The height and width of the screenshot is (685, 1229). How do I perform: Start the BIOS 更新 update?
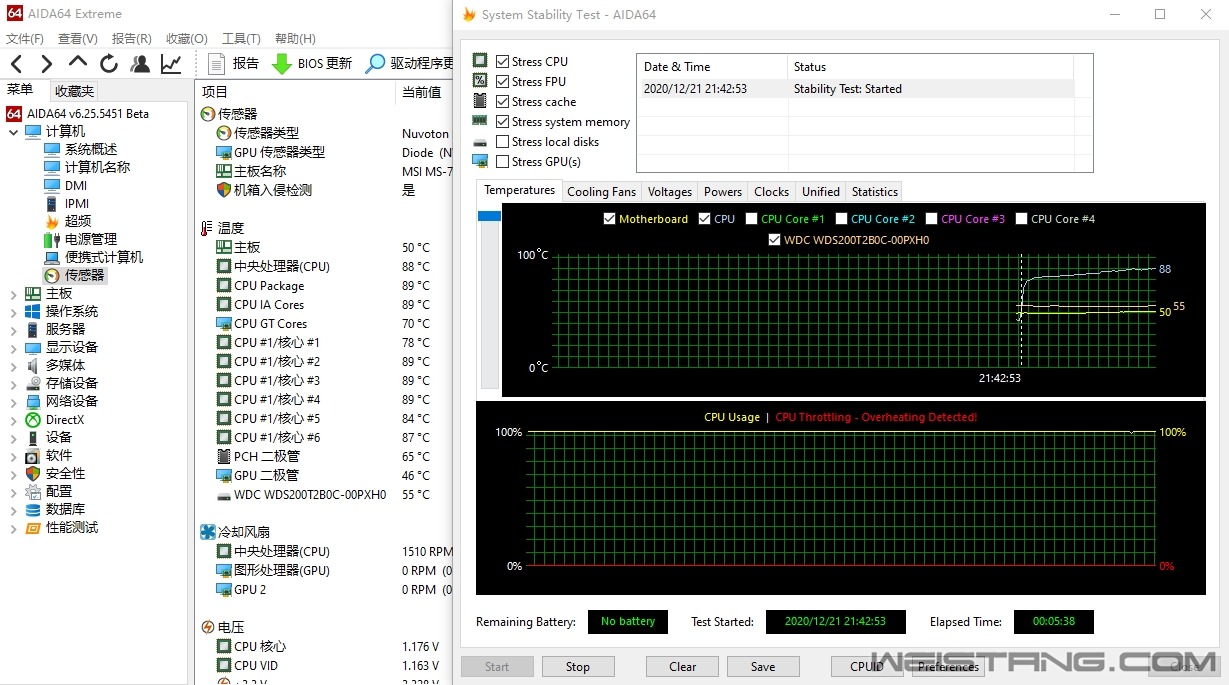tap(312, 64)
